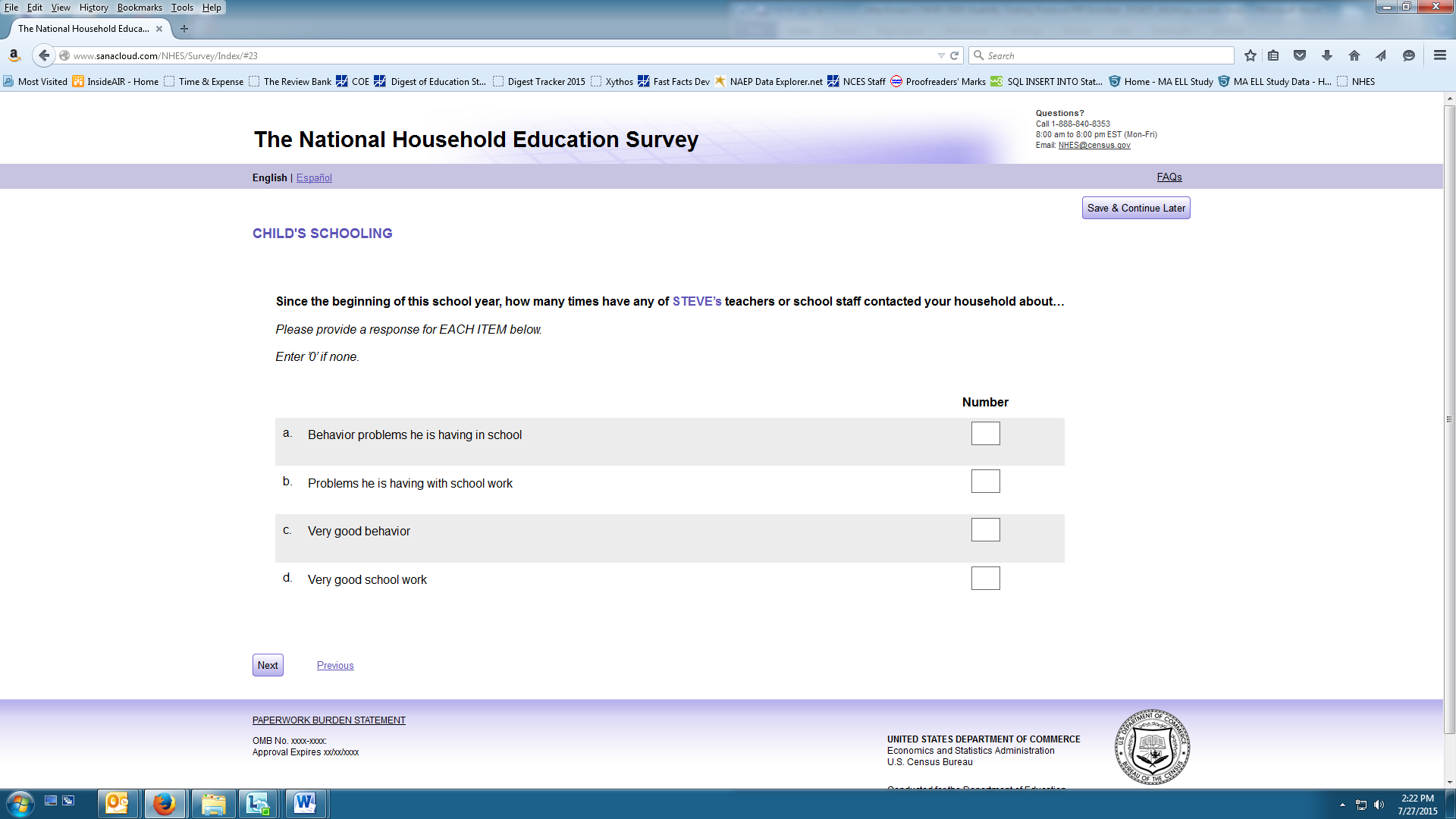Click the browser back arrow button
Viewport: 1456px width, 819px height.
pyautogui.click(x=44, y=55)
